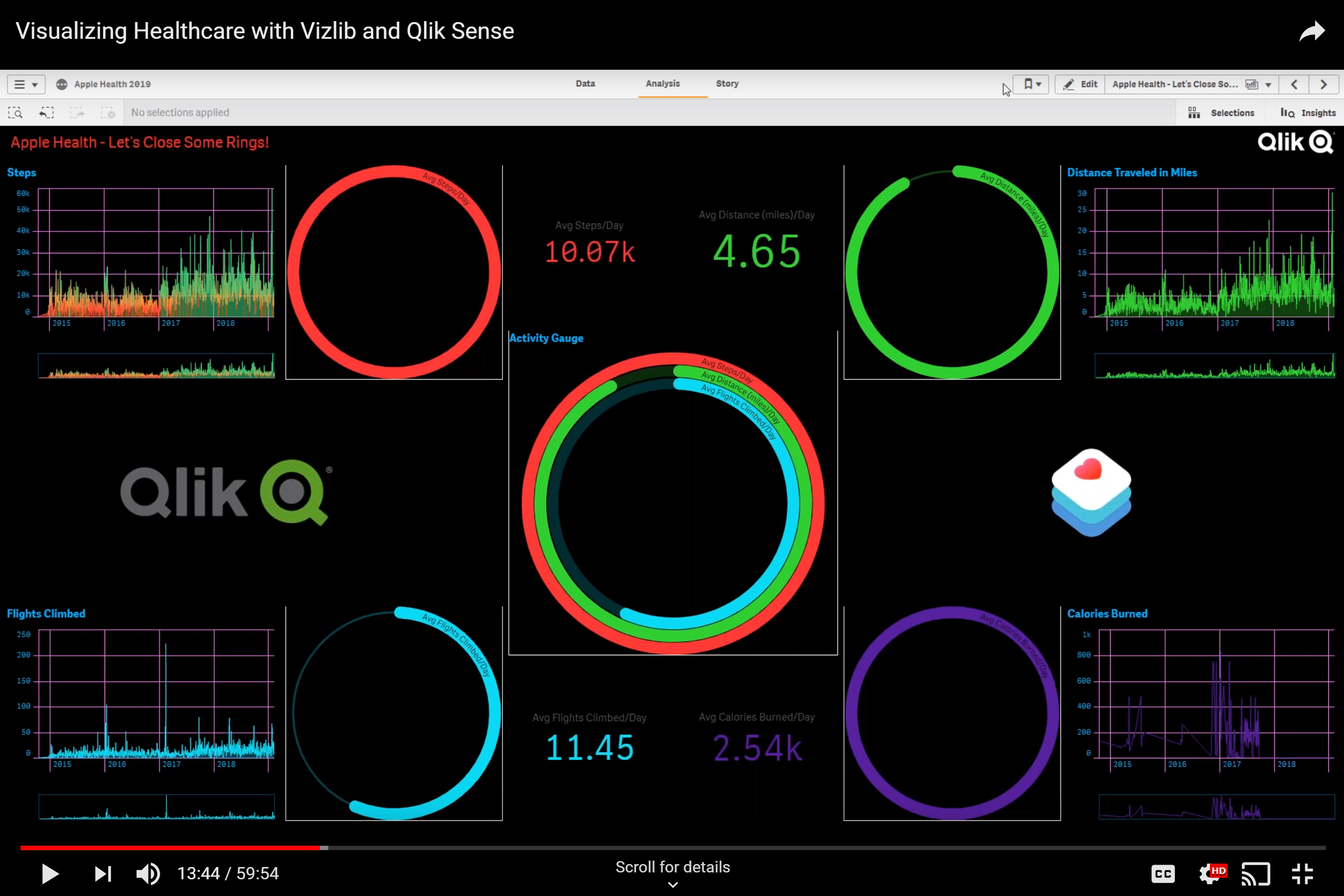Switch to the Data tab
This screenshot has height=896, width=1344.
coord(586,84)
